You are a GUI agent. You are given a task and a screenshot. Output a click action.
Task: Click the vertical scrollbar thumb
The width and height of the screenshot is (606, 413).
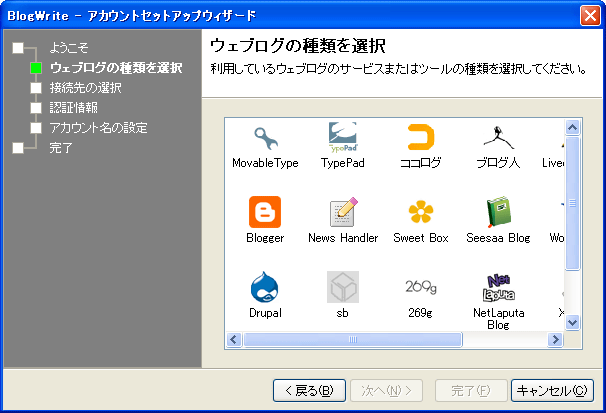572,203
